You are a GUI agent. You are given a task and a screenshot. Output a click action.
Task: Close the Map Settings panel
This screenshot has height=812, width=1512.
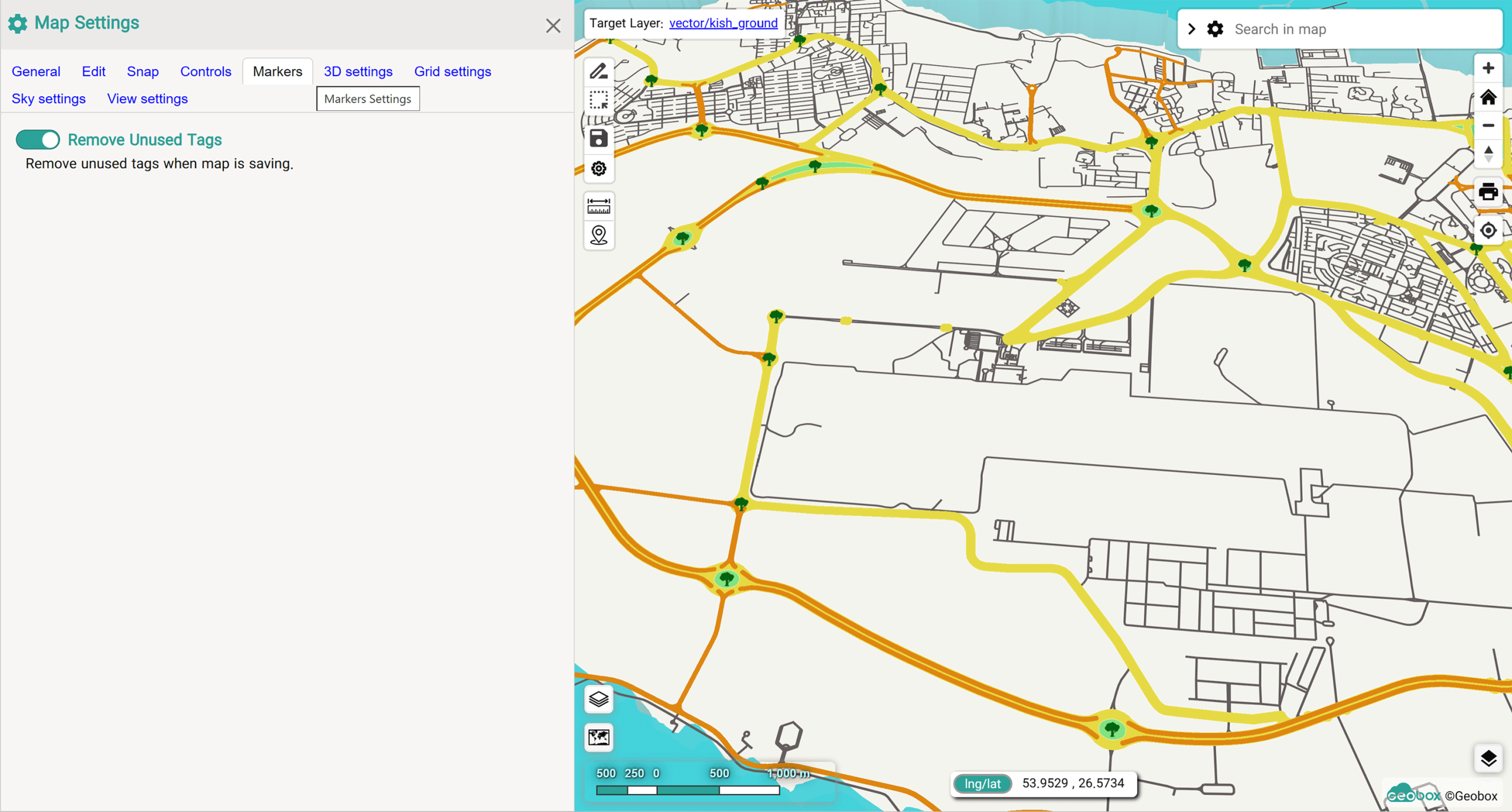tap(553, 26)
